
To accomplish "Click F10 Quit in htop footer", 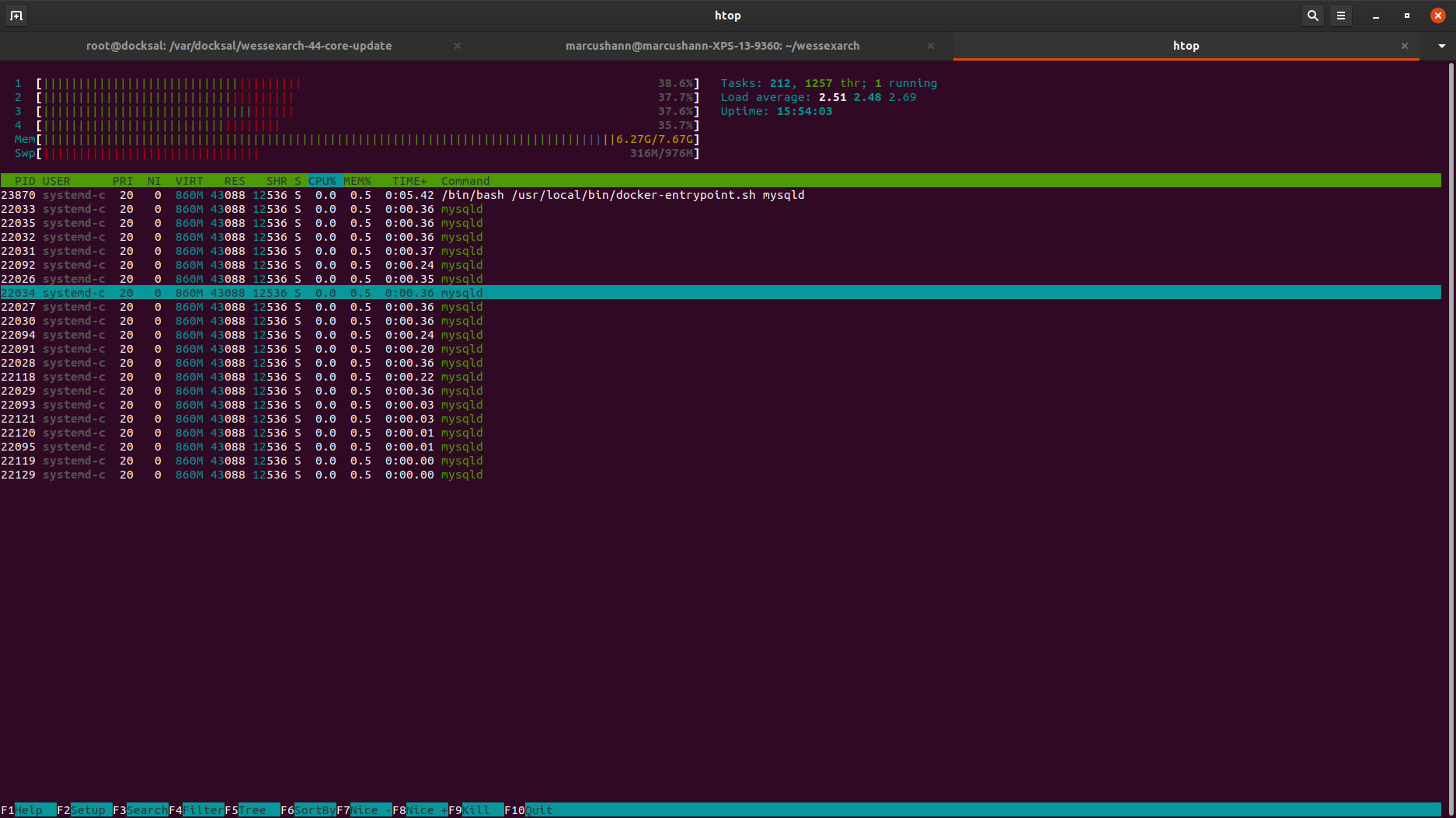I will (x=538, y=810).
